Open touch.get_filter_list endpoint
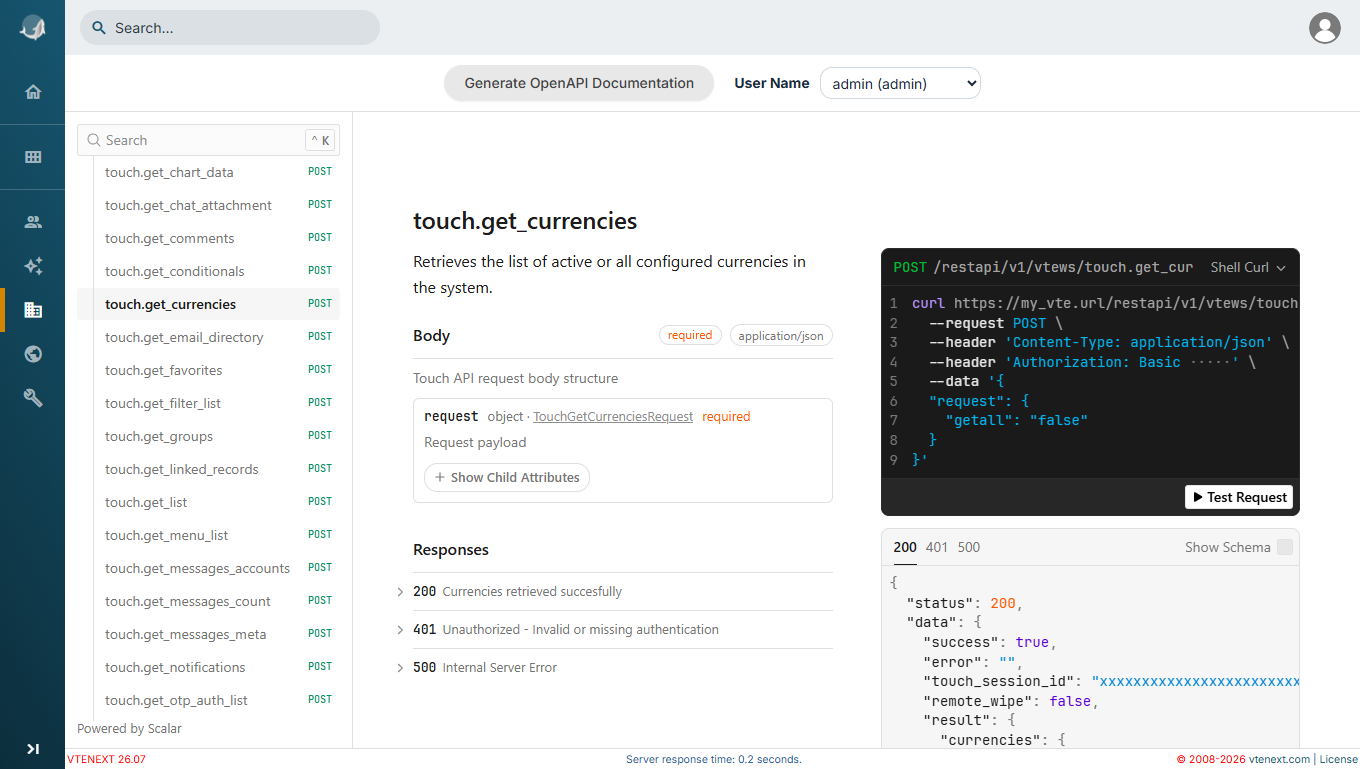The image size is (1360, 769). click(208, 403)
